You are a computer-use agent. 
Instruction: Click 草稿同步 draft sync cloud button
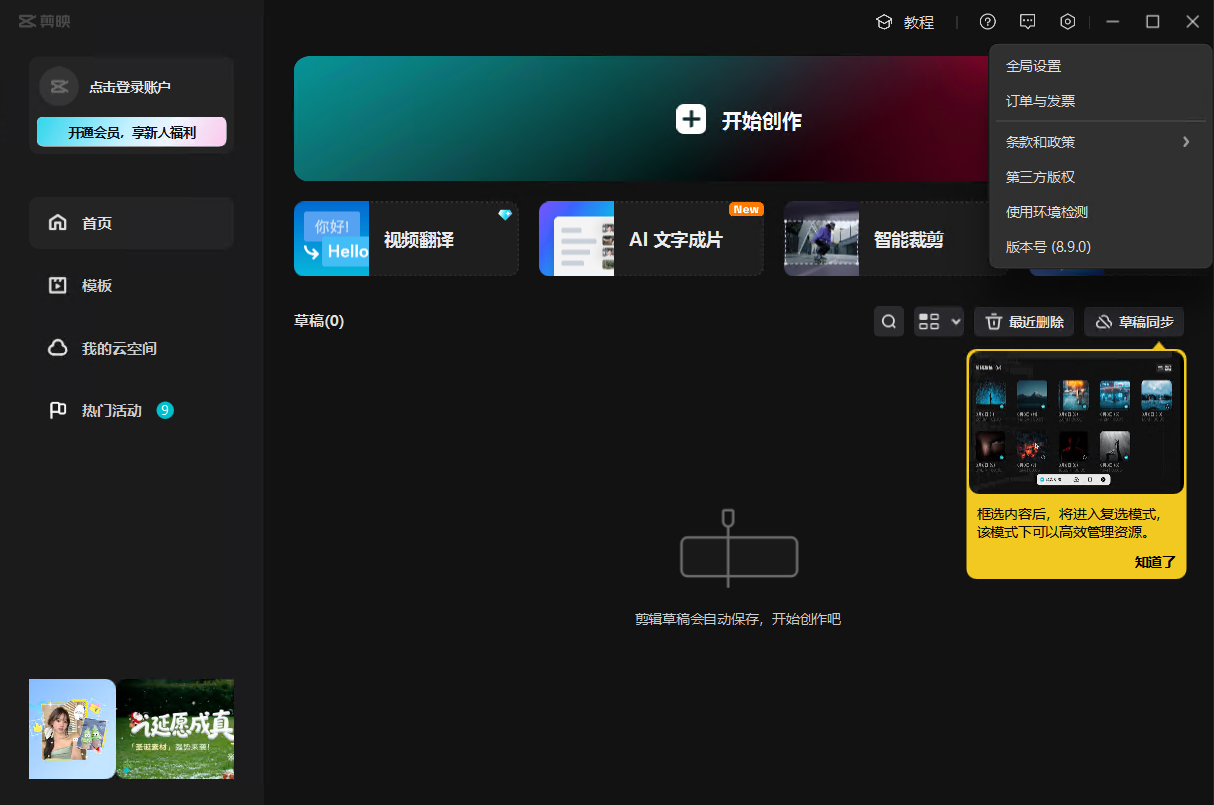tap(1134, 322)
